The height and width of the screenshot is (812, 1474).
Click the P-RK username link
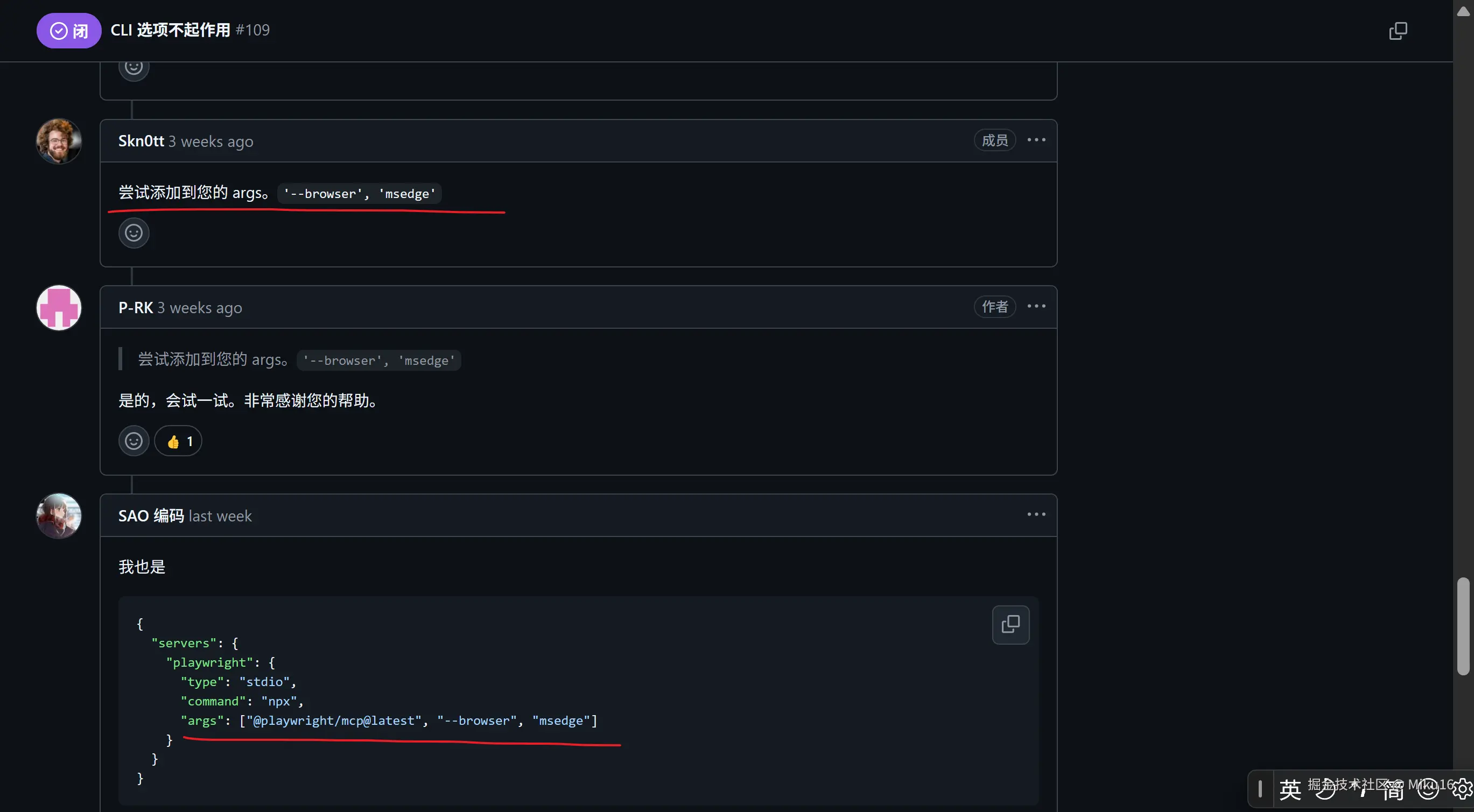pyautogui.click(x=136, y=308)
